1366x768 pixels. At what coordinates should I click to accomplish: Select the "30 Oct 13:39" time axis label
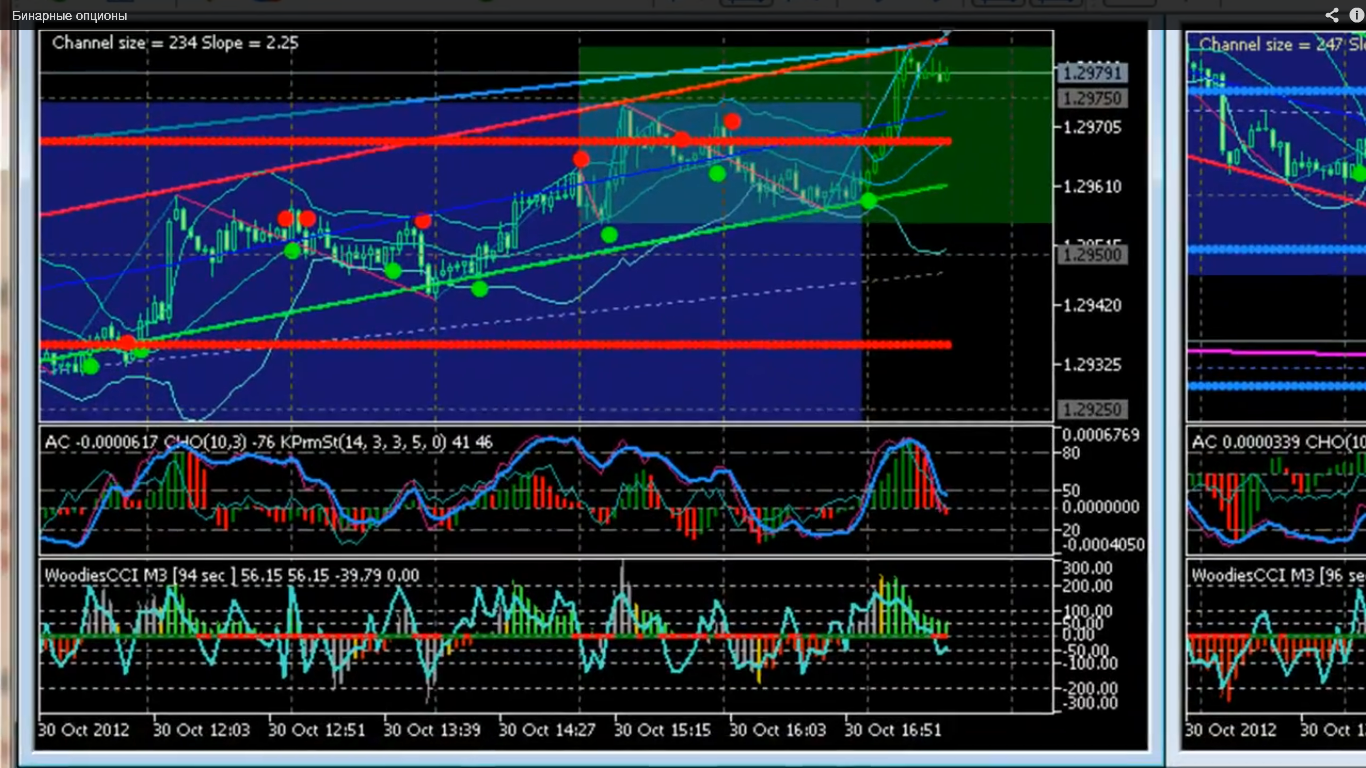433,730
